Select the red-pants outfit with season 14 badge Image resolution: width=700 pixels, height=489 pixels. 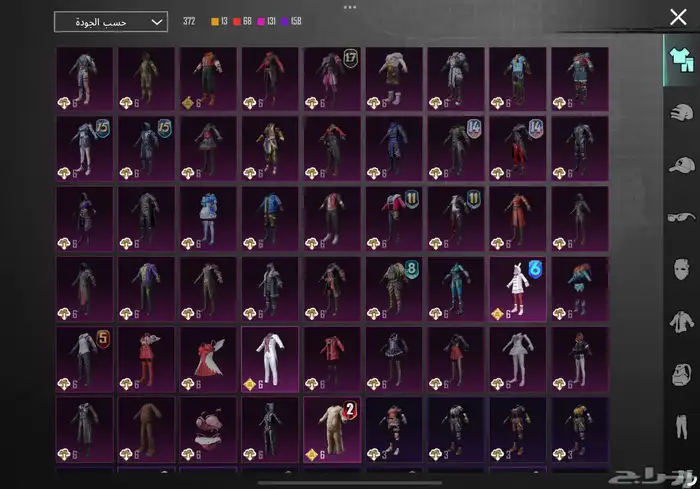[518, 149]
